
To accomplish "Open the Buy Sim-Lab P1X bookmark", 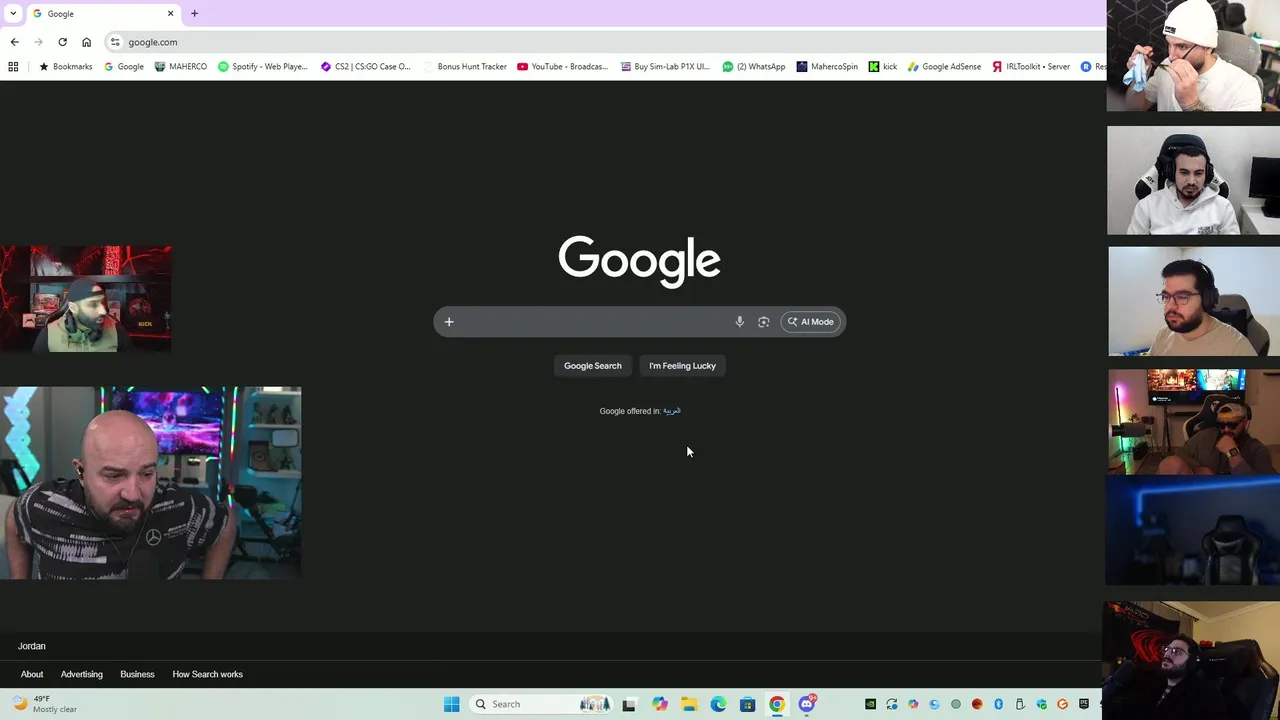I will tap(664, 67).
